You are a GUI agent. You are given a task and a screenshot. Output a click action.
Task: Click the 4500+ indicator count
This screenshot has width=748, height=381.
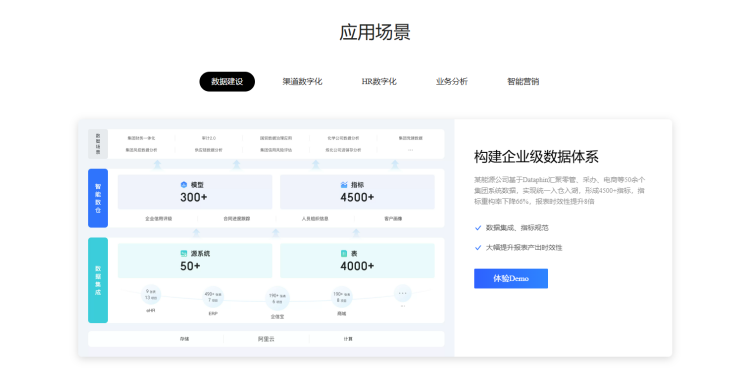pos(357,197)
